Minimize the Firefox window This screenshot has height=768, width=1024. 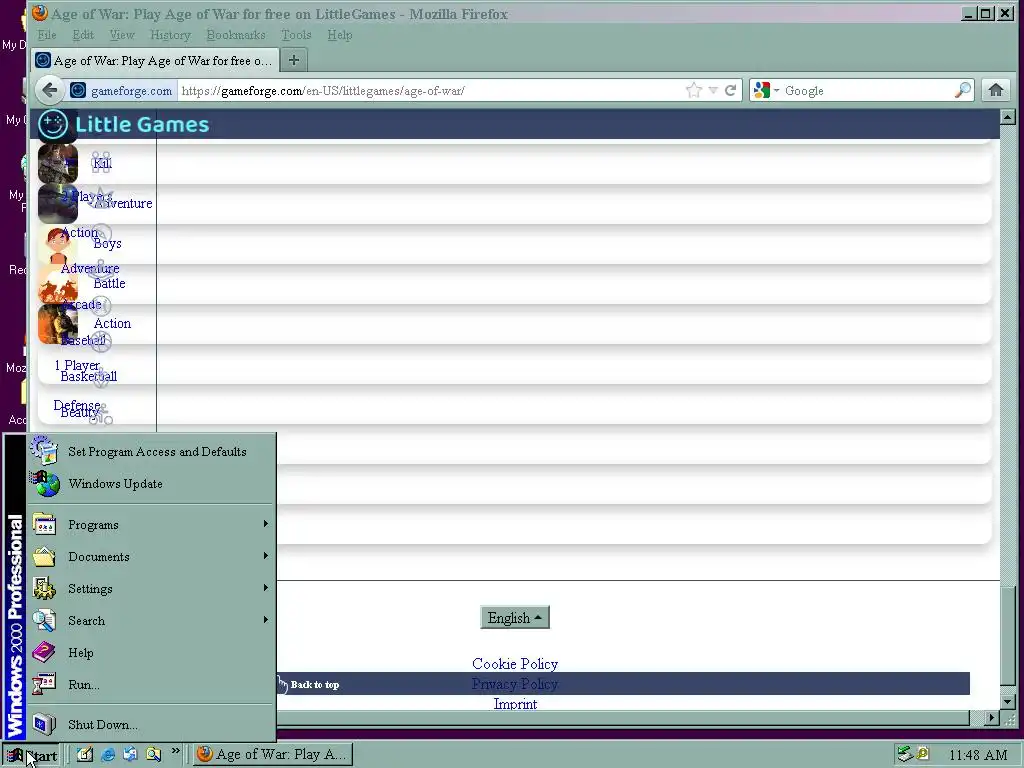tap(968, 13)
